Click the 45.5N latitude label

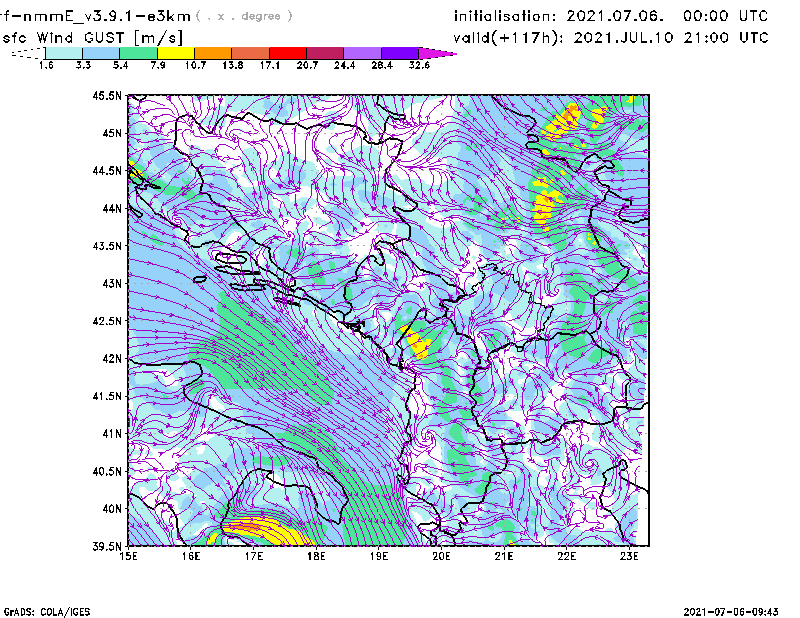click(x=107, y=96)
